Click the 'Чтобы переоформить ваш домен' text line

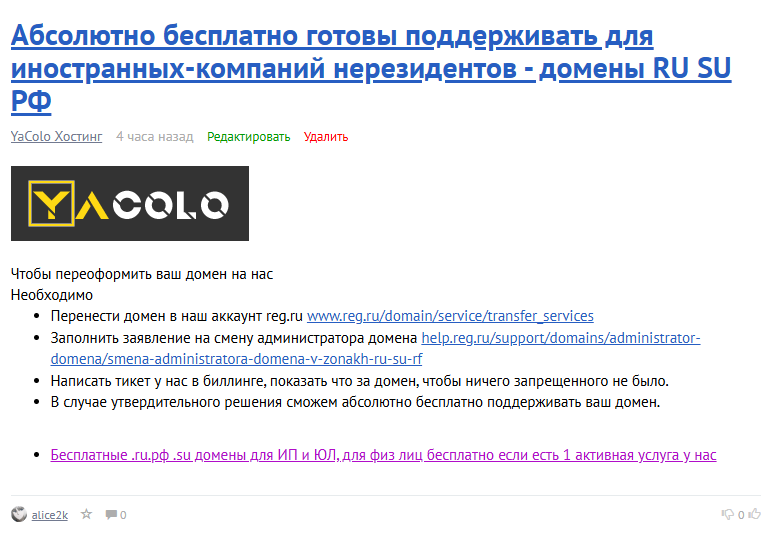(x=141, y=273)
